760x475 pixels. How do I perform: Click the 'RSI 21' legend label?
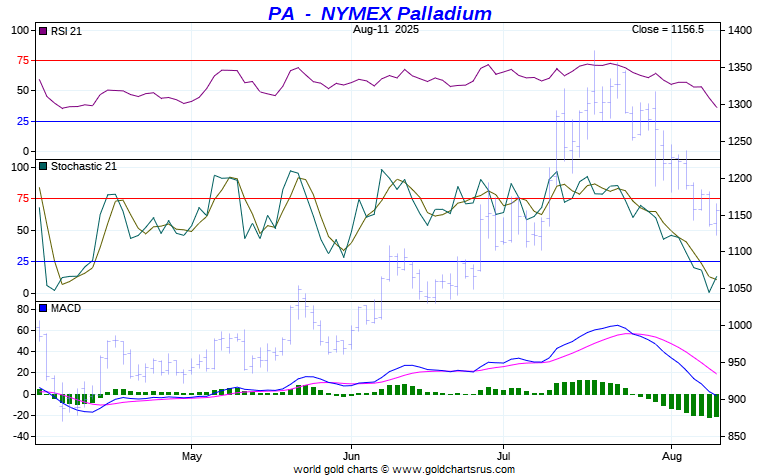coord(66,31)
